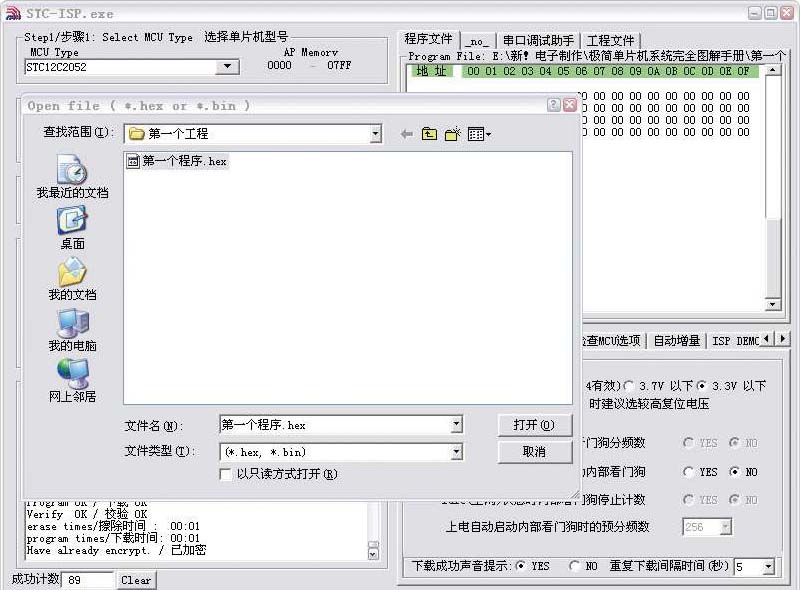Click the hex view scrollbar down arrow

(x=773, y=304)
